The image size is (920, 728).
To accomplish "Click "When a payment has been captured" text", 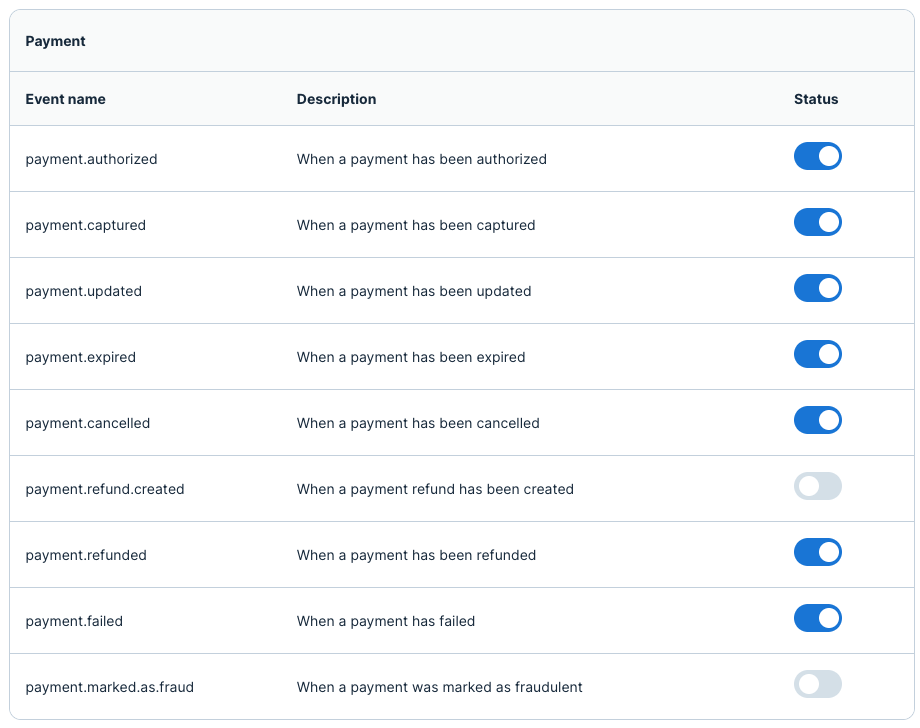I will [x=416, y=225].
